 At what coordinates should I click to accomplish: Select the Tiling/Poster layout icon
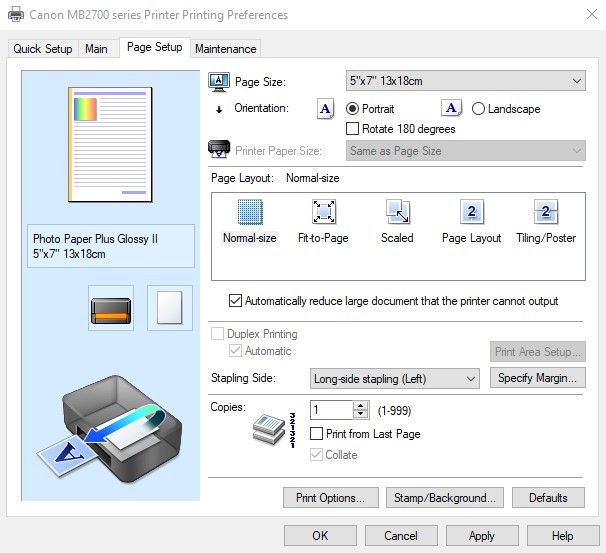546,212
